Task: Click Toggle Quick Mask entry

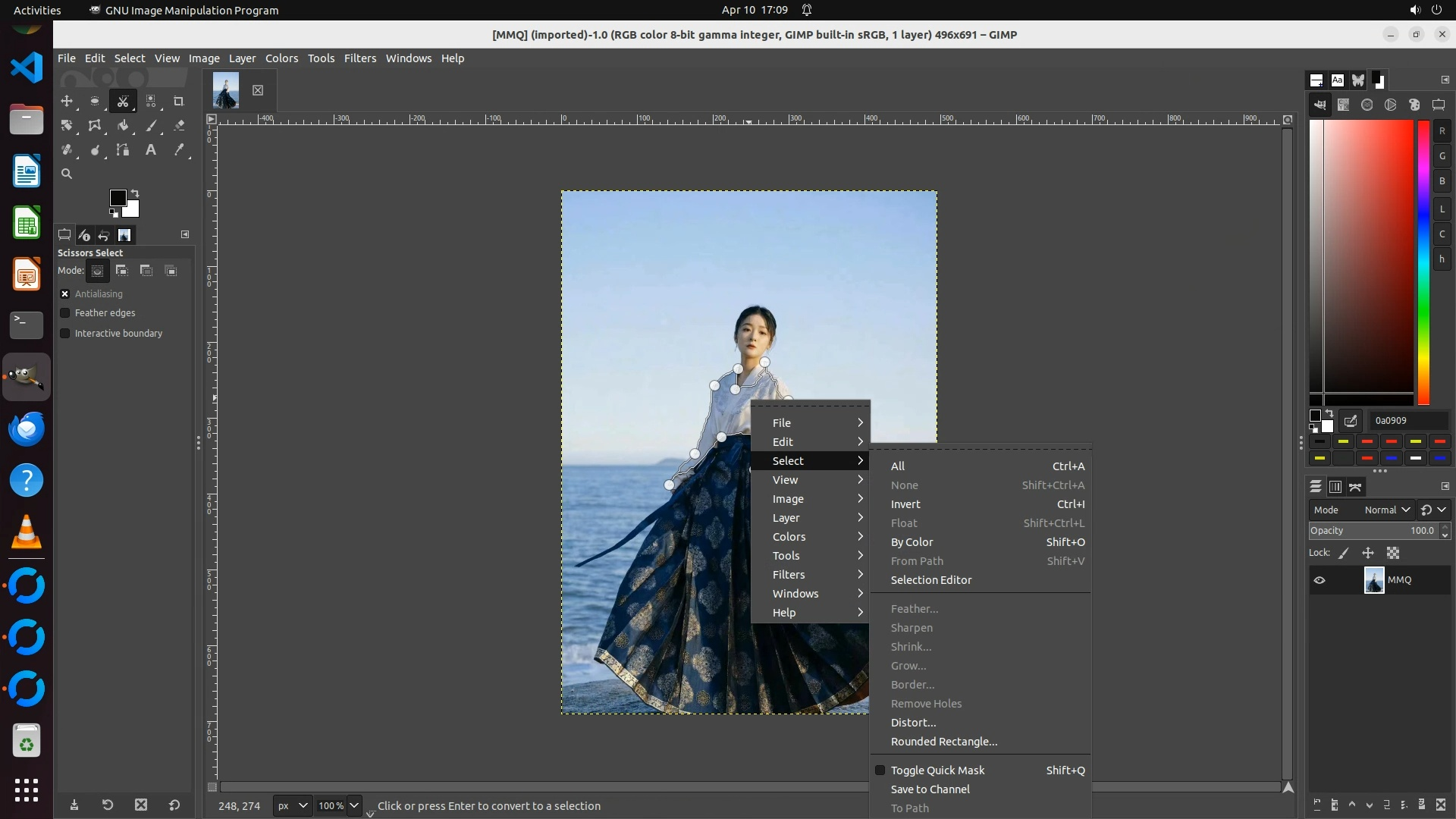Action: (x=937, y=770)
